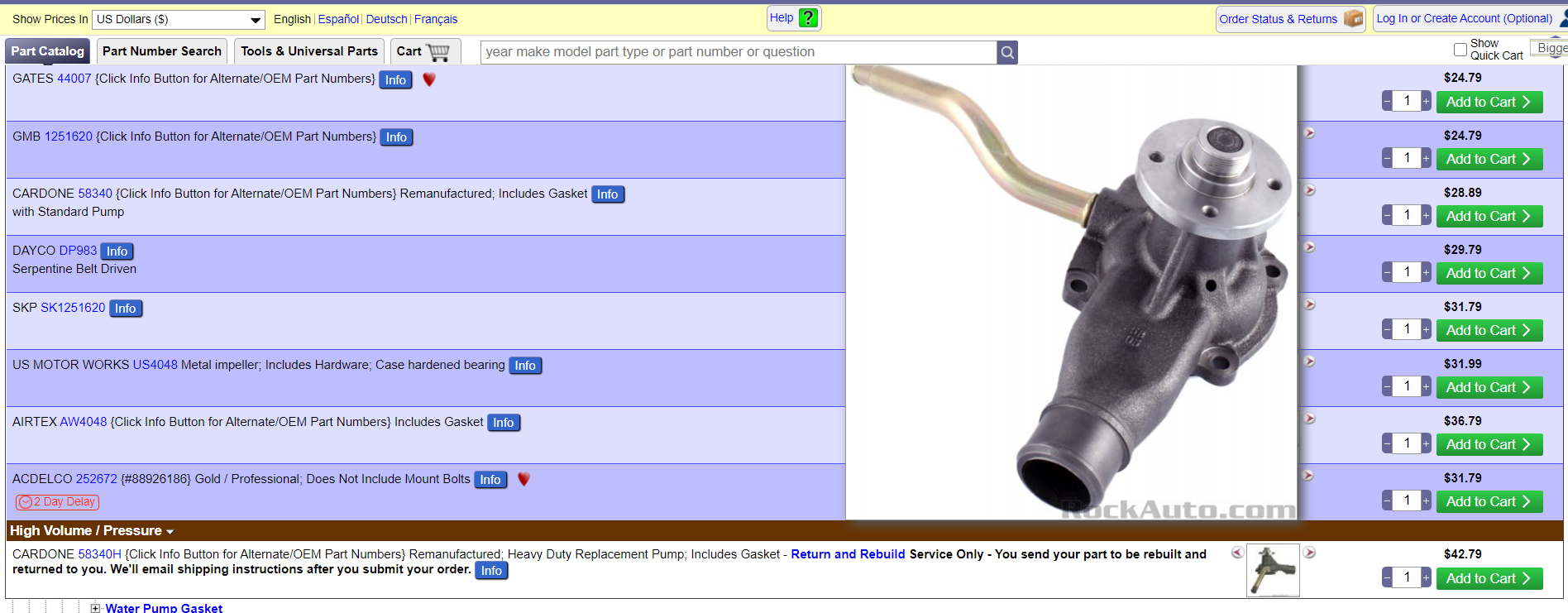Increase quantity for CARDONE 58340H
Screen dimensions: 1568x613
1427,577
